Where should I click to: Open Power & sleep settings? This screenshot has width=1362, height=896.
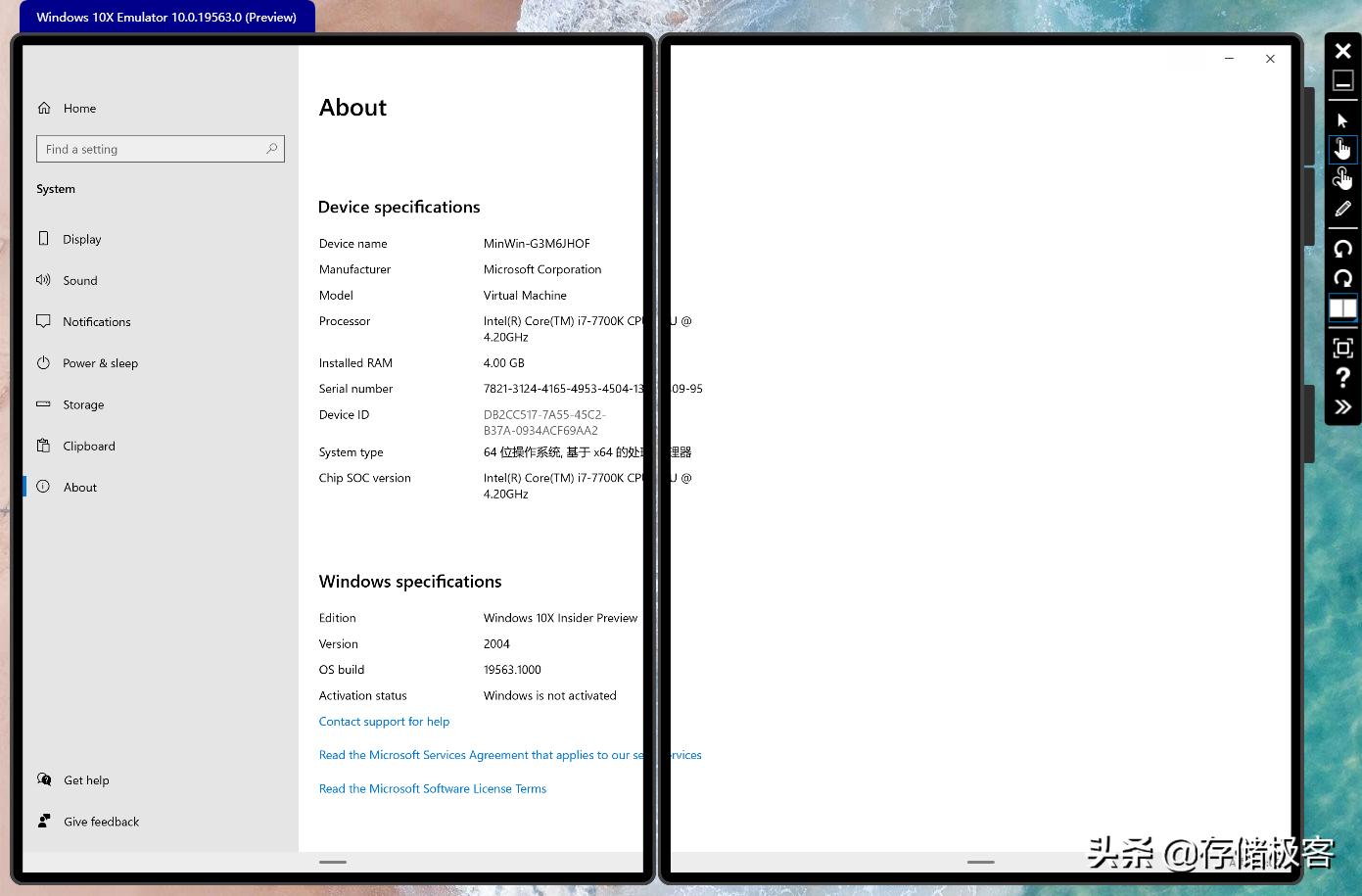(100, 363)
